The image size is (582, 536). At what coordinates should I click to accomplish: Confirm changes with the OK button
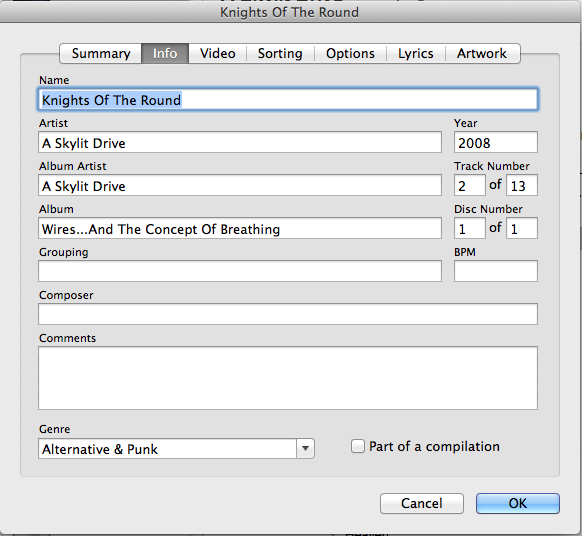(518, 503)
